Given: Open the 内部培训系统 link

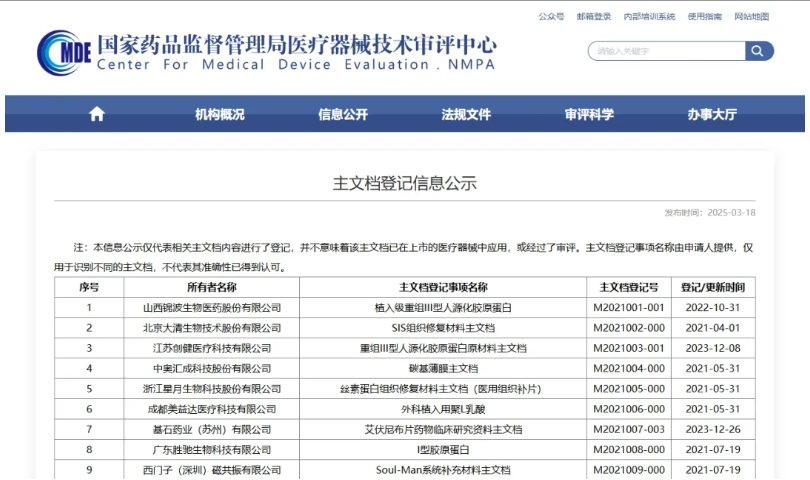Looking at the screenshot, I should tap(649, 16).
